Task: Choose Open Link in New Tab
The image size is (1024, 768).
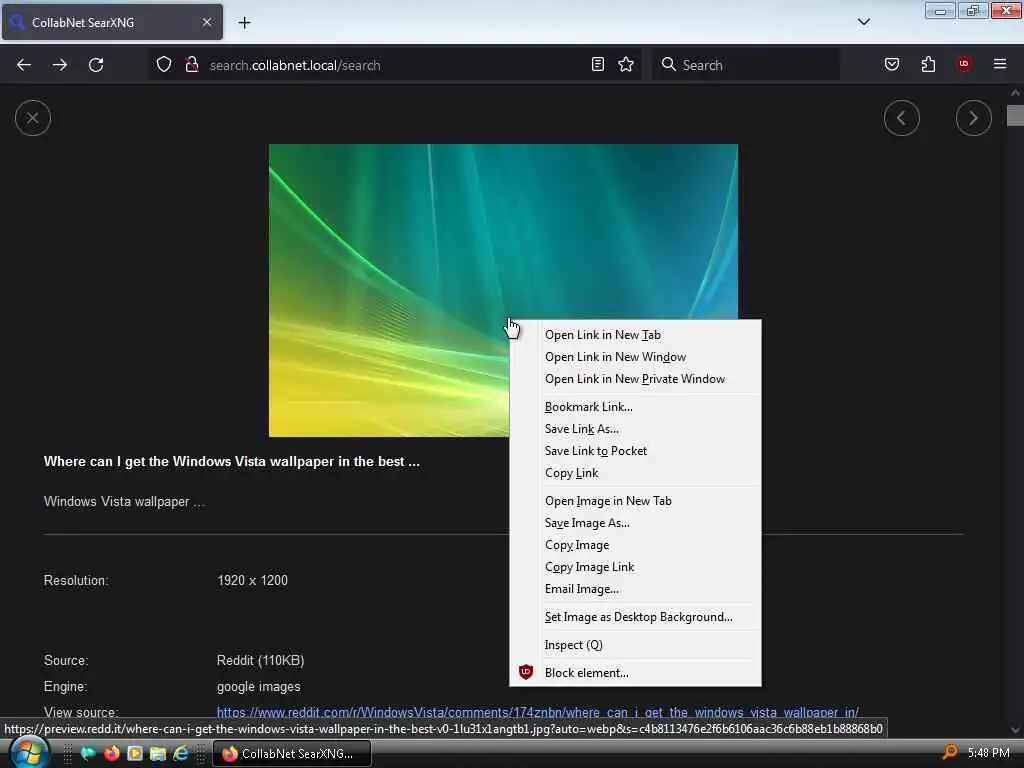Action: [635, 335]
